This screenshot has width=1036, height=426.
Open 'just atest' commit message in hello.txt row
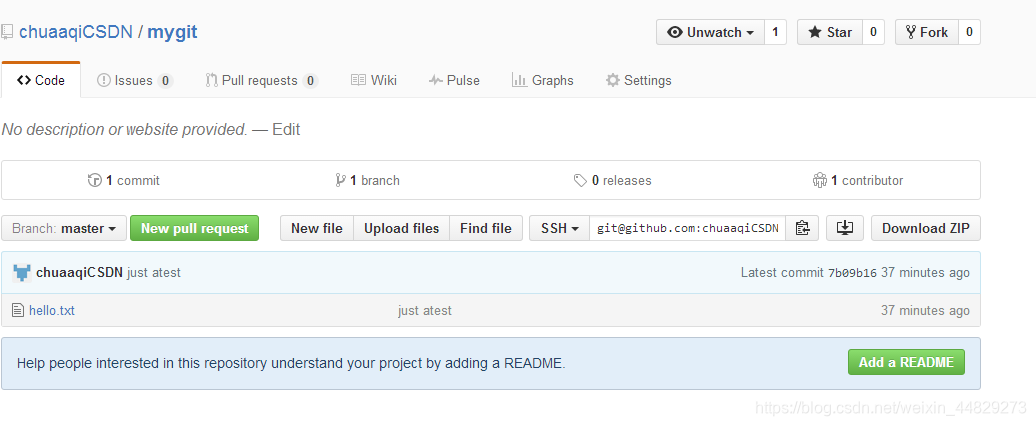point(425,310)
